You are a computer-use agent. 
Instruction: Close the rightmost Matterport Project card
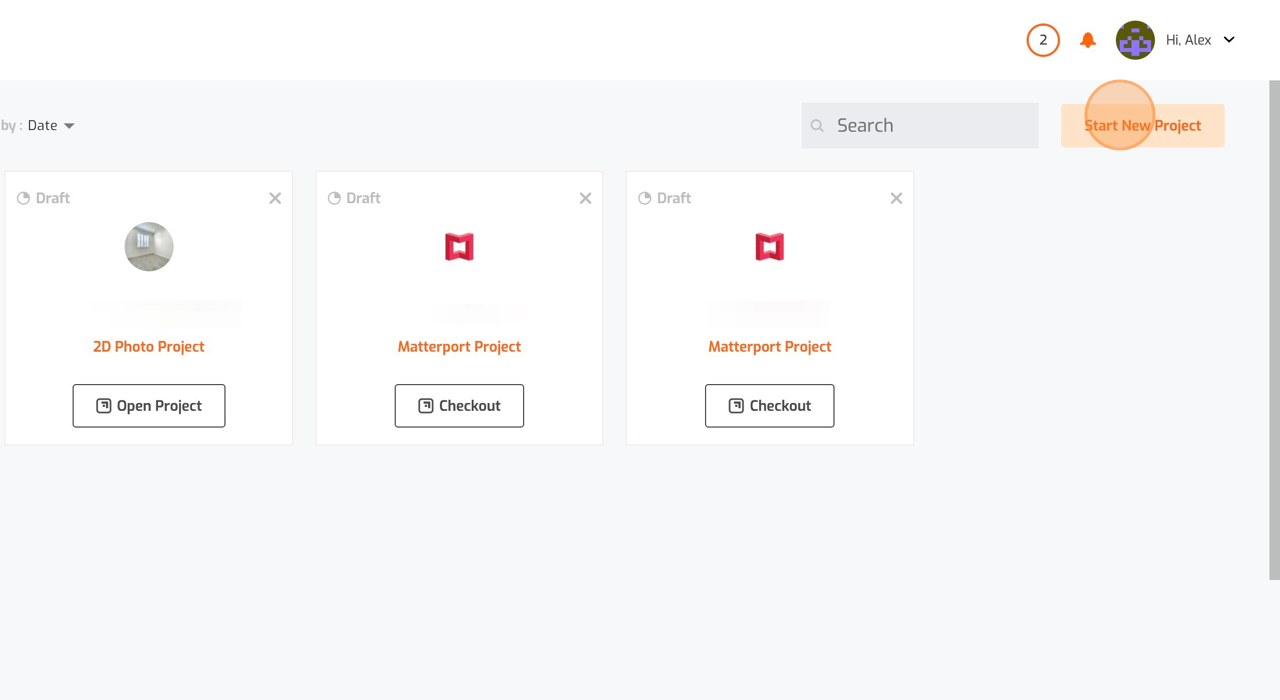896,198
